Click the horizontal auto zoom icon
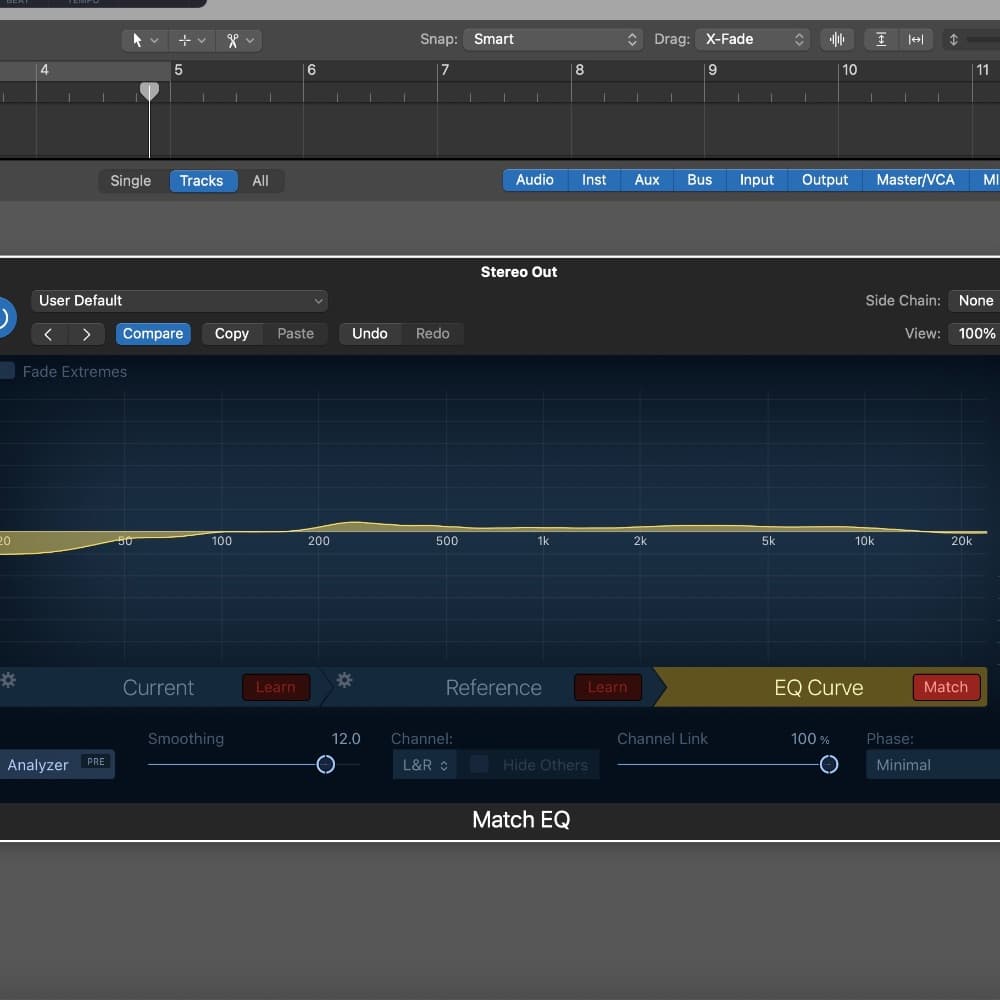 click(916, 40)
